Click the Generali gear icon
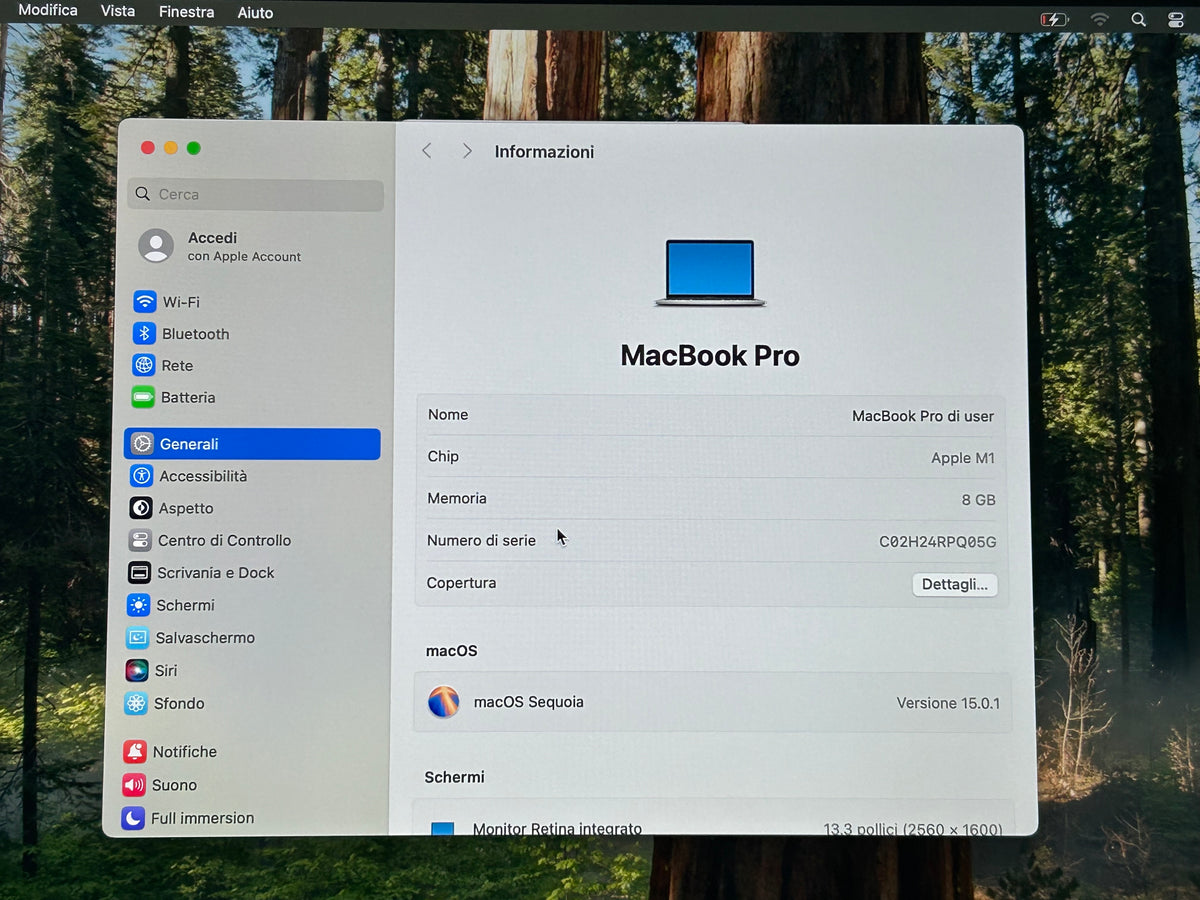 142,444
